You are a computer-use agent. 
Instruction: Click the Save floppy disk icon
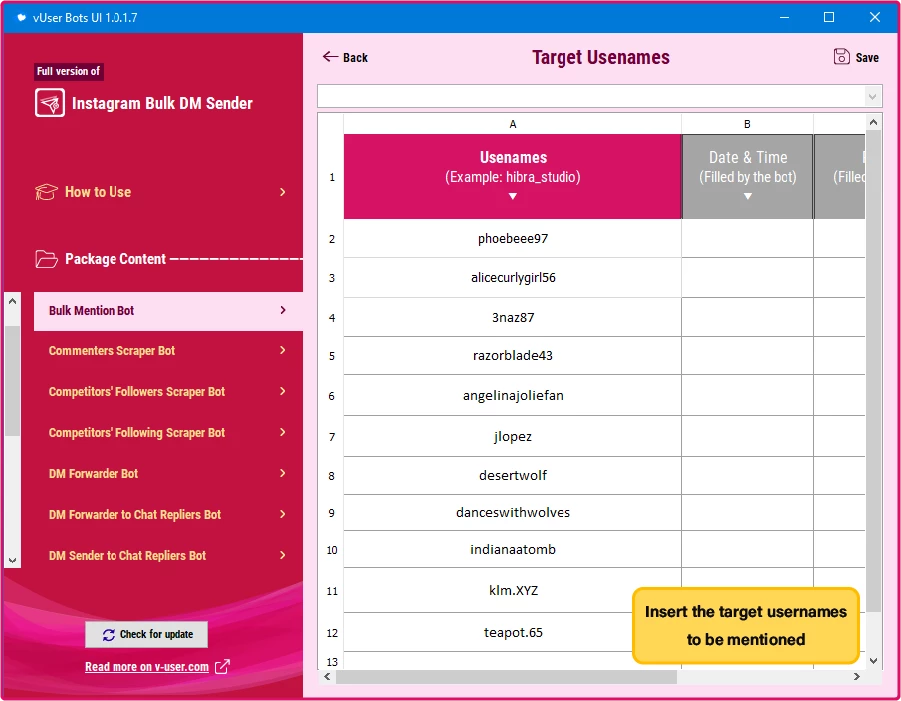(x=841, y=56)
